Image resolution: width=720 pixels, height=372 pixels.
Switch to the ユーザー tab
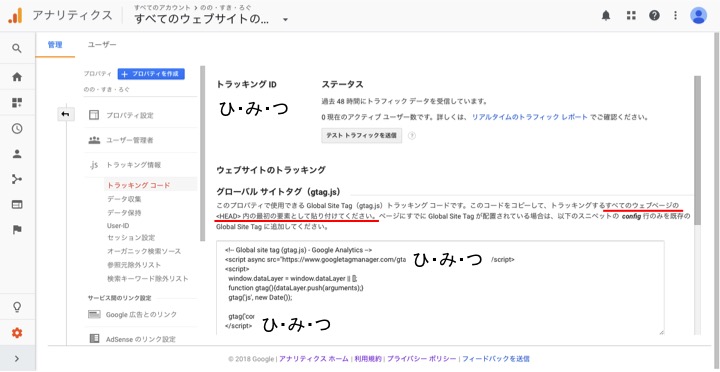pos(102,45)
